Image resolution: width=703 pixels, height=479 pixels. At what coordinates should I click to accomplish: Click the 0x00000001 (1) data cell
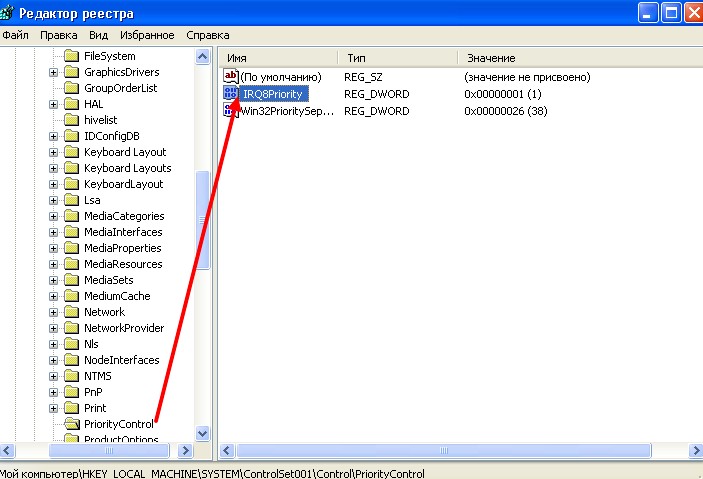click(503, 94)
